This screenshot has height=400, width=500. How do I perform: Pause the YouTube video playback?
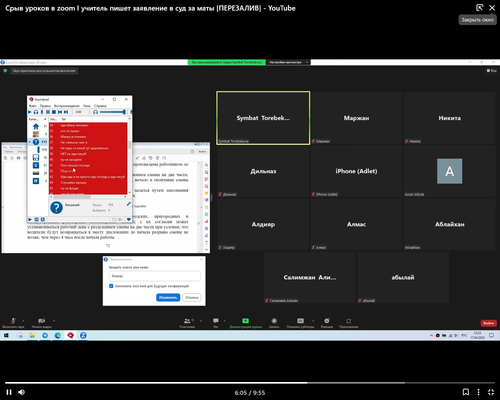[x=9, y=392]
